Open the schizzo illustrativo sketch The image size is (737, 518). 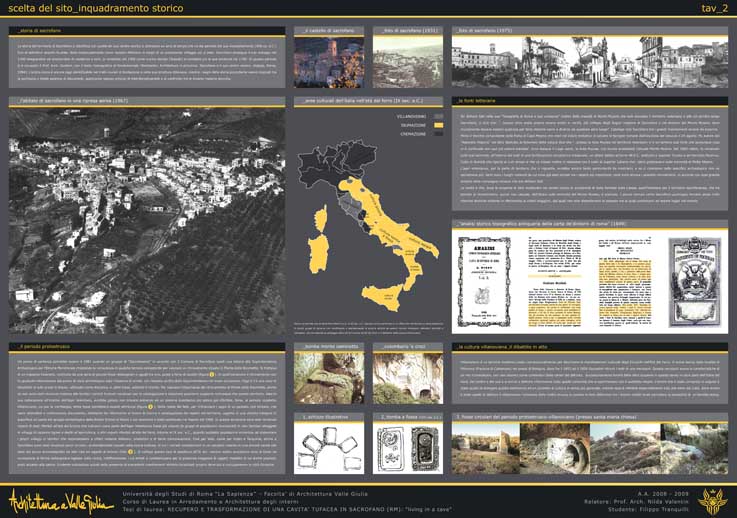pos(329,448)
